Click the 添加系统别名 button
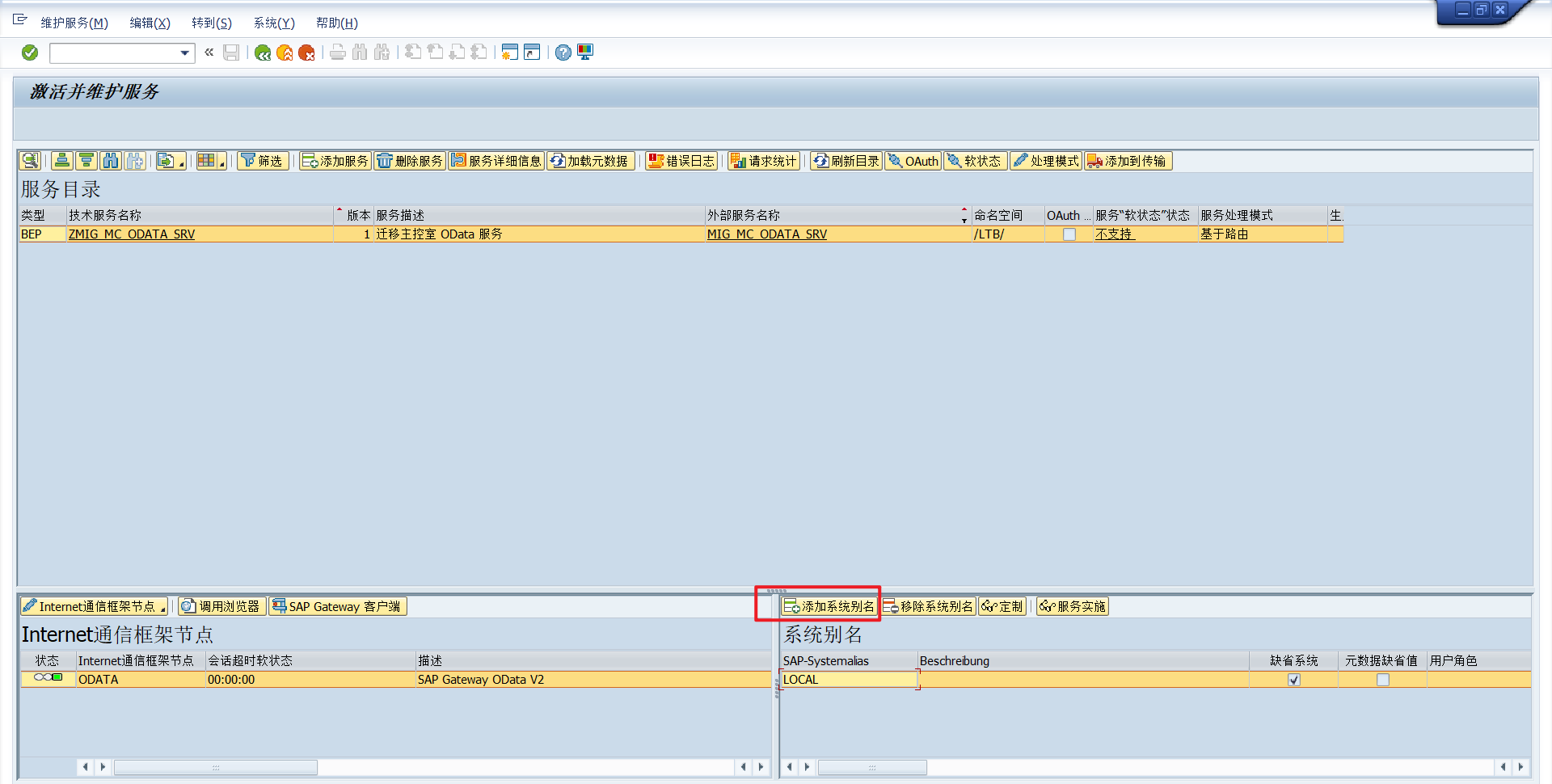Screen dimensions: 1552x784 click(x=829, y=606)
